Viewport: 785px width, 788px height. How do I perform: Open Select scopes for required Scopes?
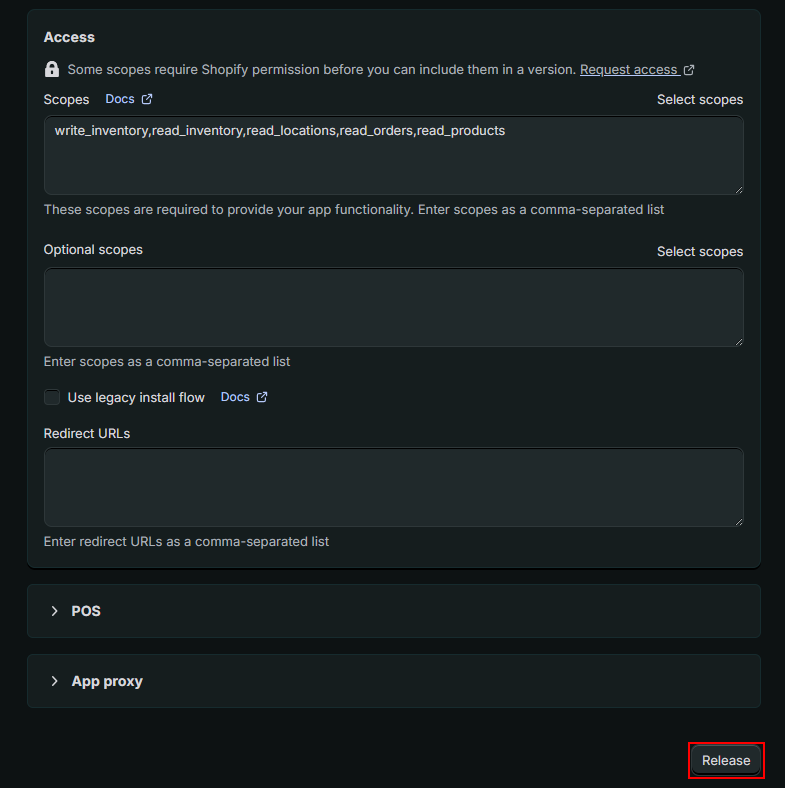[700, 99]
